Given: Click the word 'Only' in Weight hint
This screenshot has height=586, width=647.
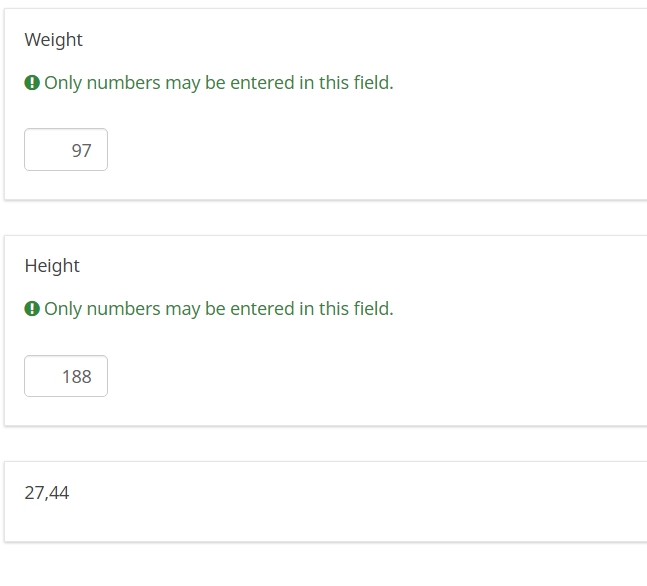Looking at the screenshot, I should [62, 83].
